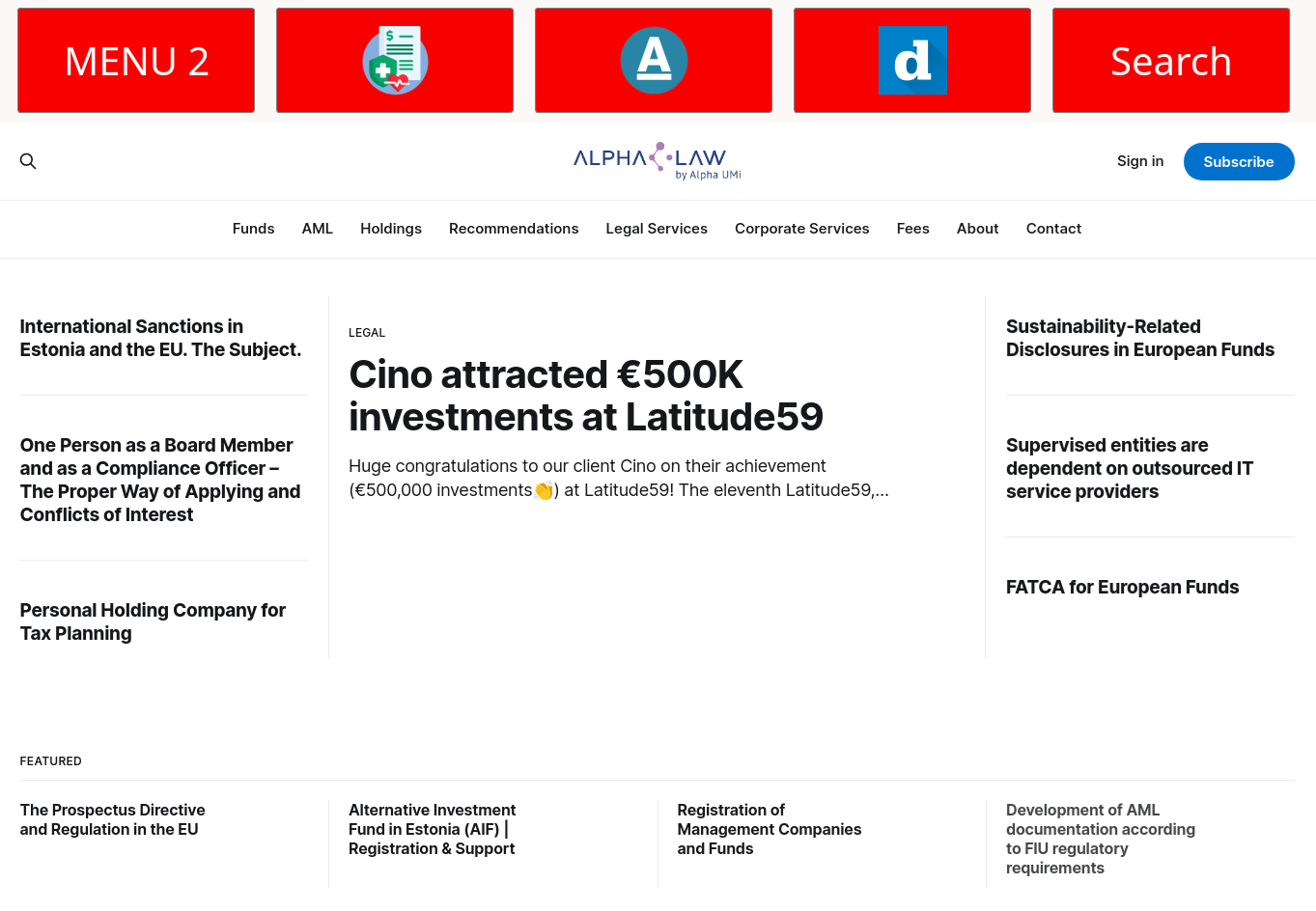Open FATCA for European Funds article
The height and width of the screenshot is (911, 1316).
[x=1122, y=587]
